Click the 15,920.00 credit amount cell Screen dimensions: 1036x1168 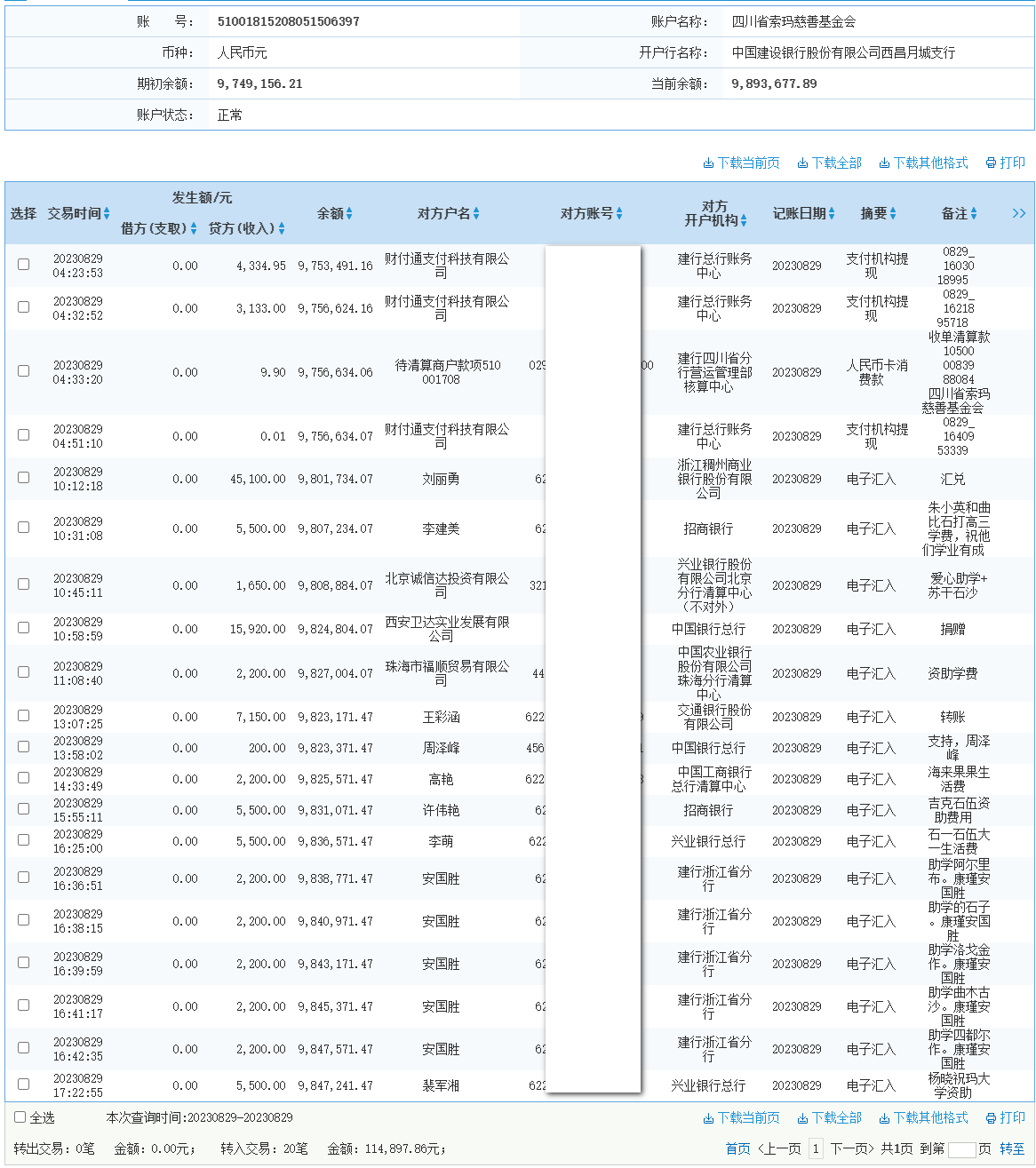click(x=258, y=629)
